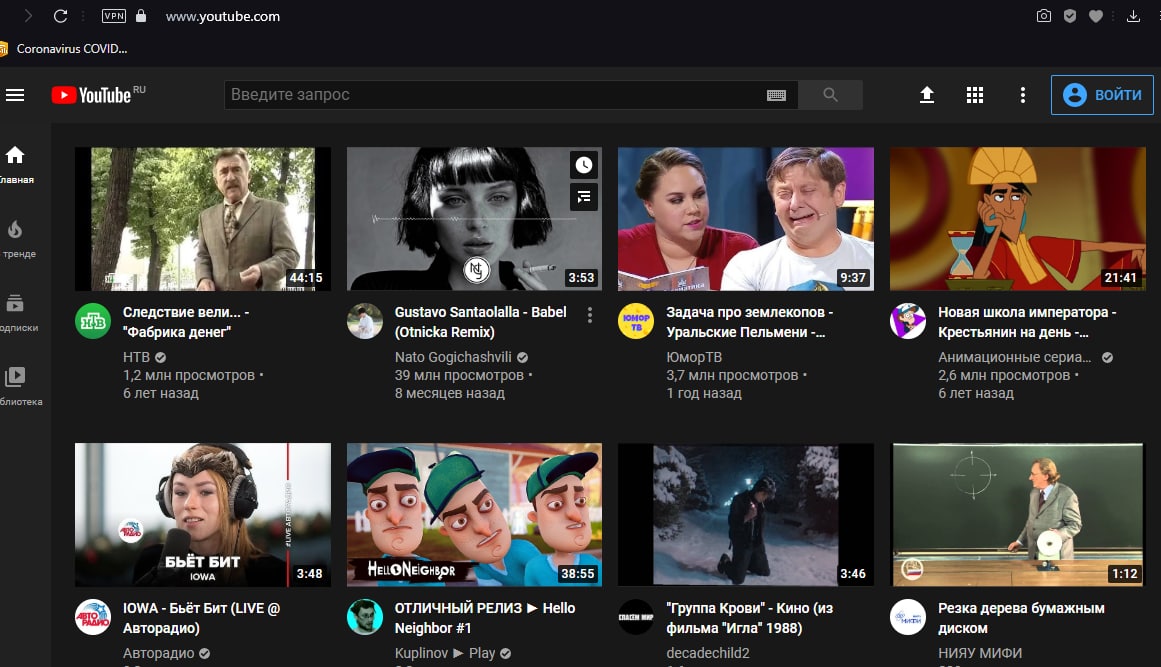
Task: Open three-dot menu for Babel remix video
Action: 589,315
